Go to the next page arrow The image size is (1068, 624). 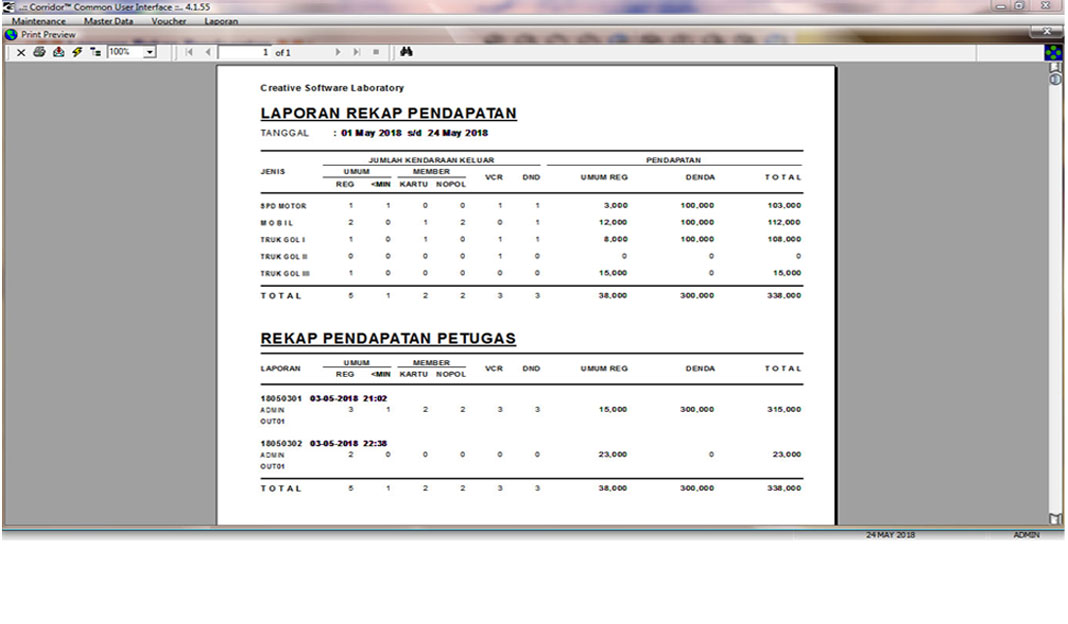click(338, 52)
